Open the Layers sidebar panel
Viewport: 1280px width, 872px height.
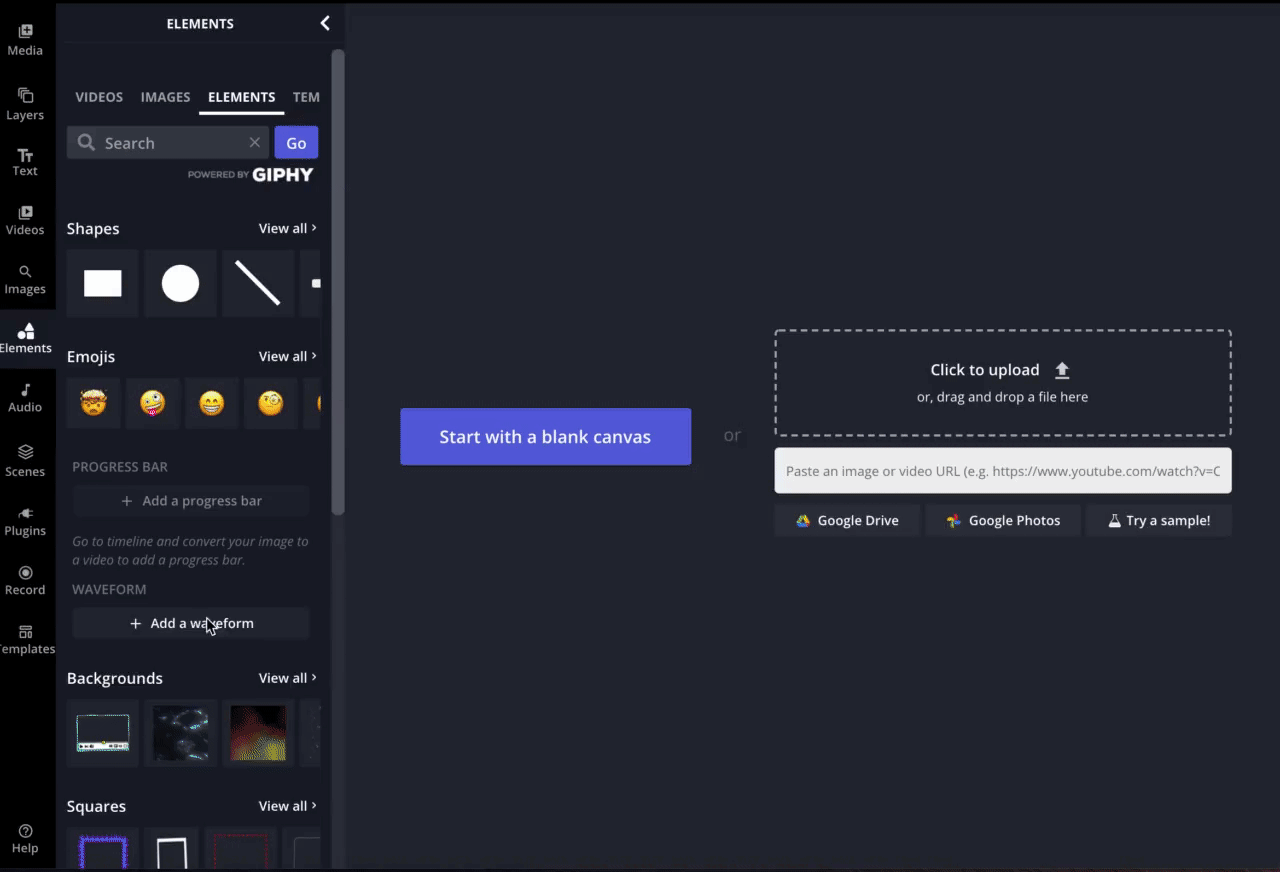pyautogui.click(x=25, y=104)
